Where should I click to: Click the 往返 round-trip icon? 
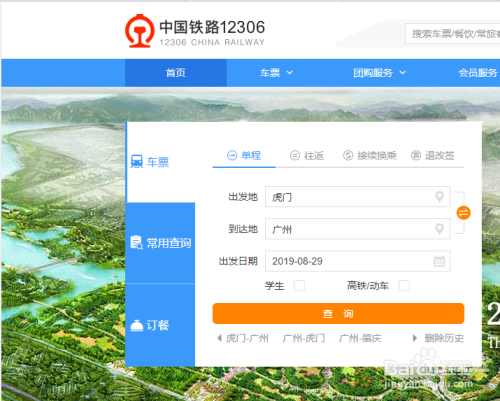pyautogui.click(x=295, y=155)
